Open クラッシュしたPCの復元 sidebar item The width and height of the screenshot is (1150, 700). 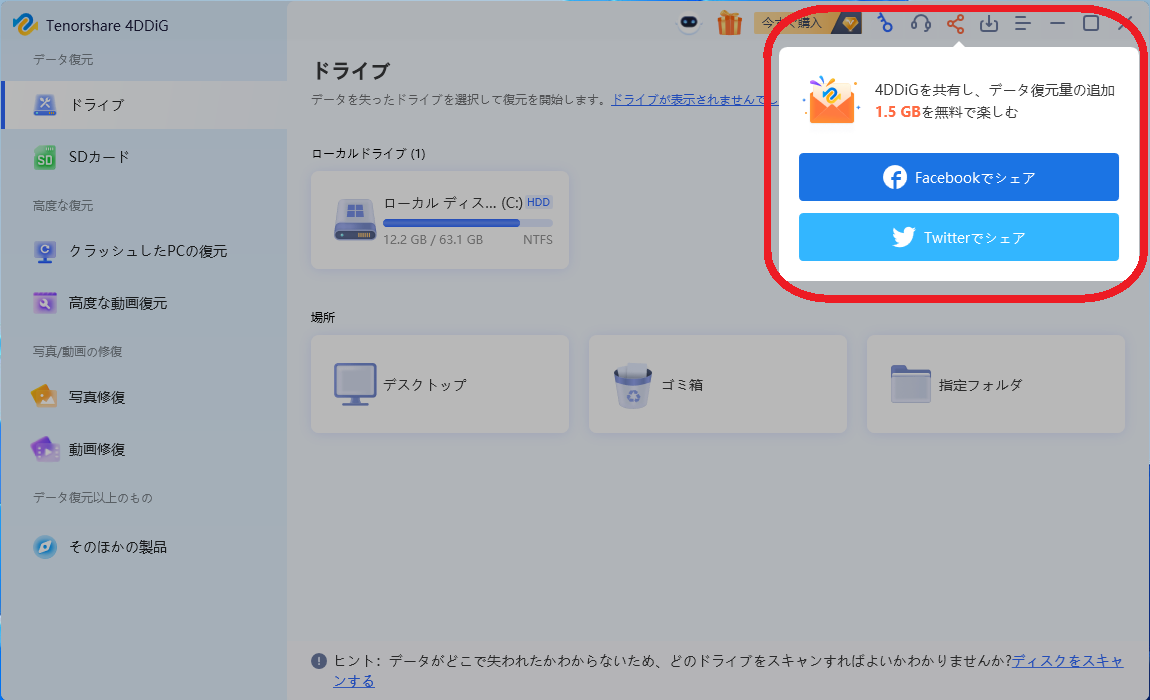point(144,251)
